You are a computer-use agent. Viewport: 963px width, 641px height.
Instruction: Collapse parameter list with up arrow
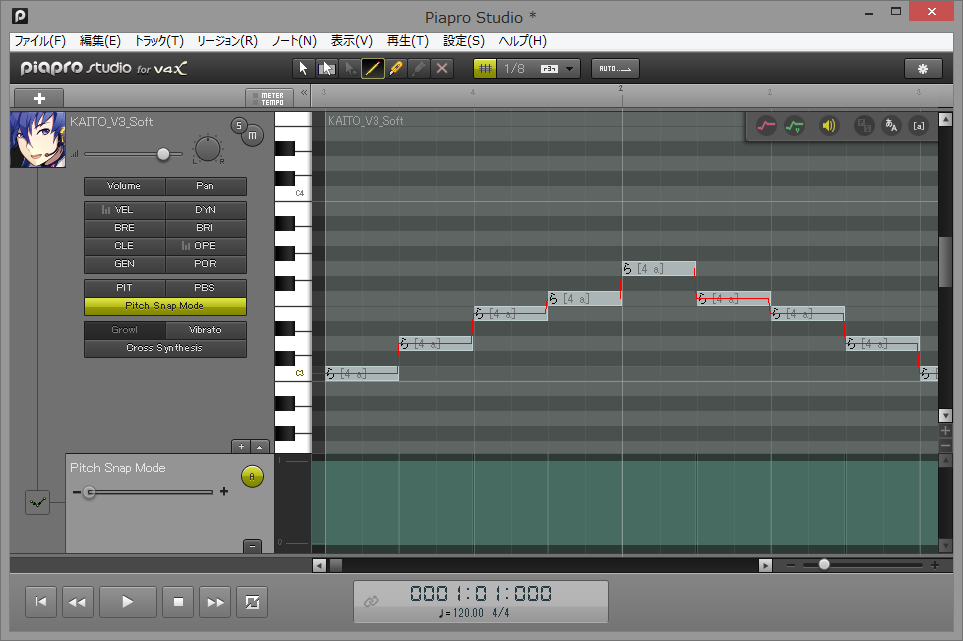point(260,447)
